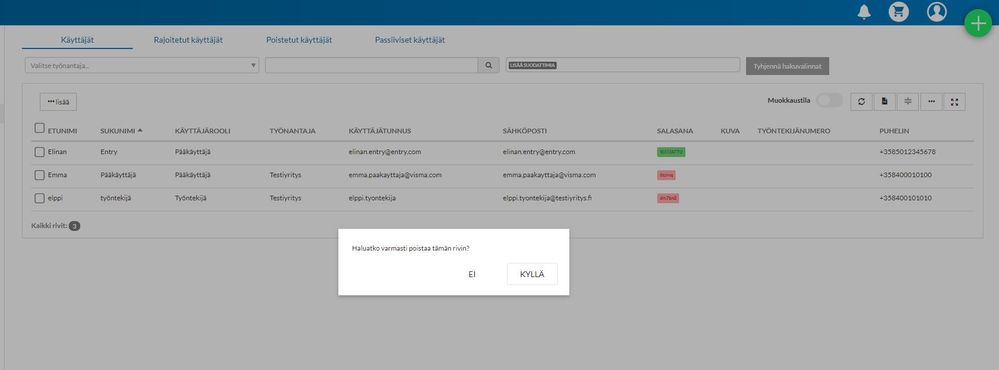Click username elppi.tyontekija
The image size is (999, 370).
372,198
